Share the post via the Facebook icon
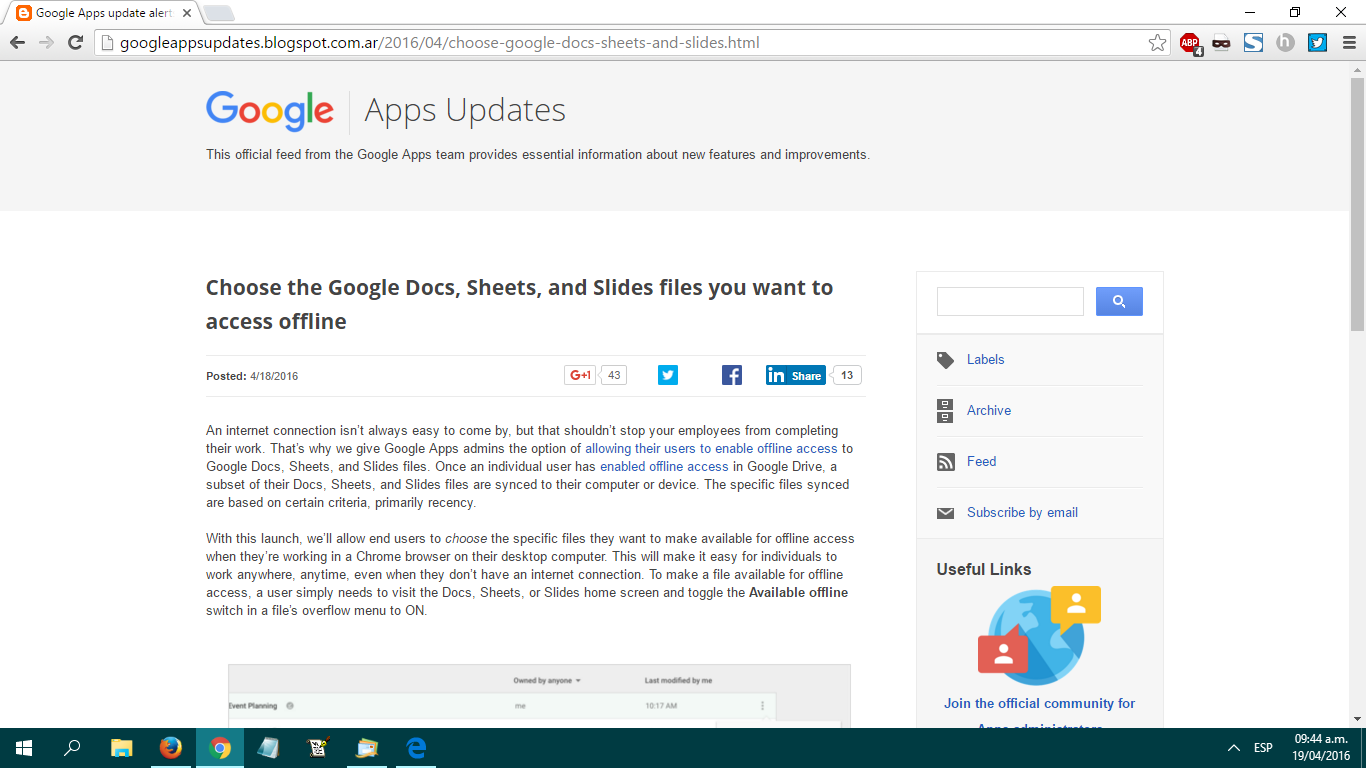The height and width of the screenshot is (768, 1366). (x=732, y=375)
